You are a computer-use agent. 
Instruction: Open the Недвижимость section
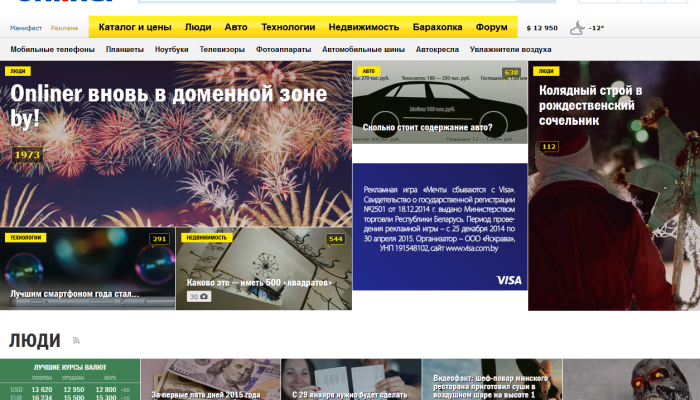[364, 27]
